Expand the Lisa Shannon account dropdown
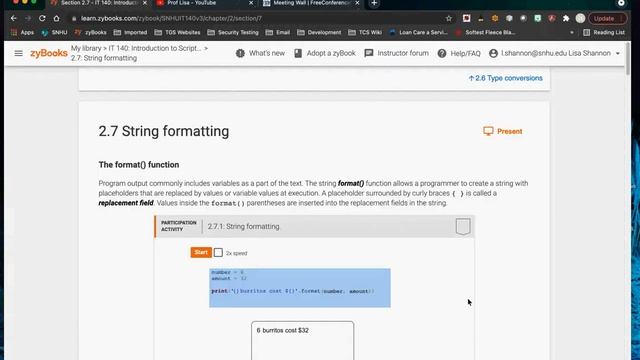 click(554, 53)
